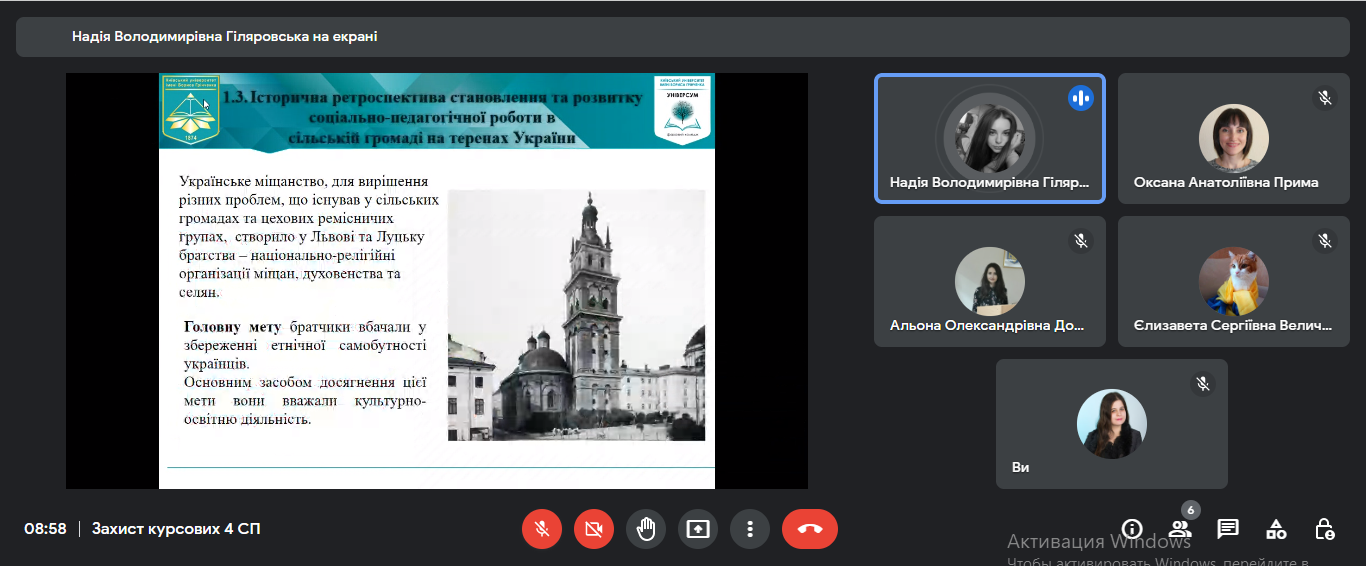Raise hand in the meeting
The height and width of the screenshot is (566, 1366).
click(646, 529)
